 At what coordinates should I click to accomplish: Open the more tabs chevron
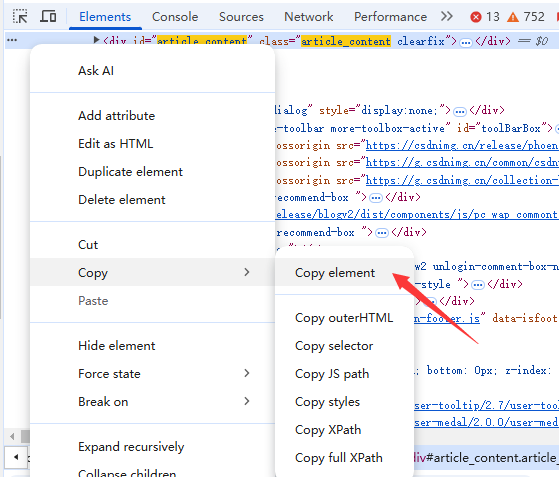[447, 16]
